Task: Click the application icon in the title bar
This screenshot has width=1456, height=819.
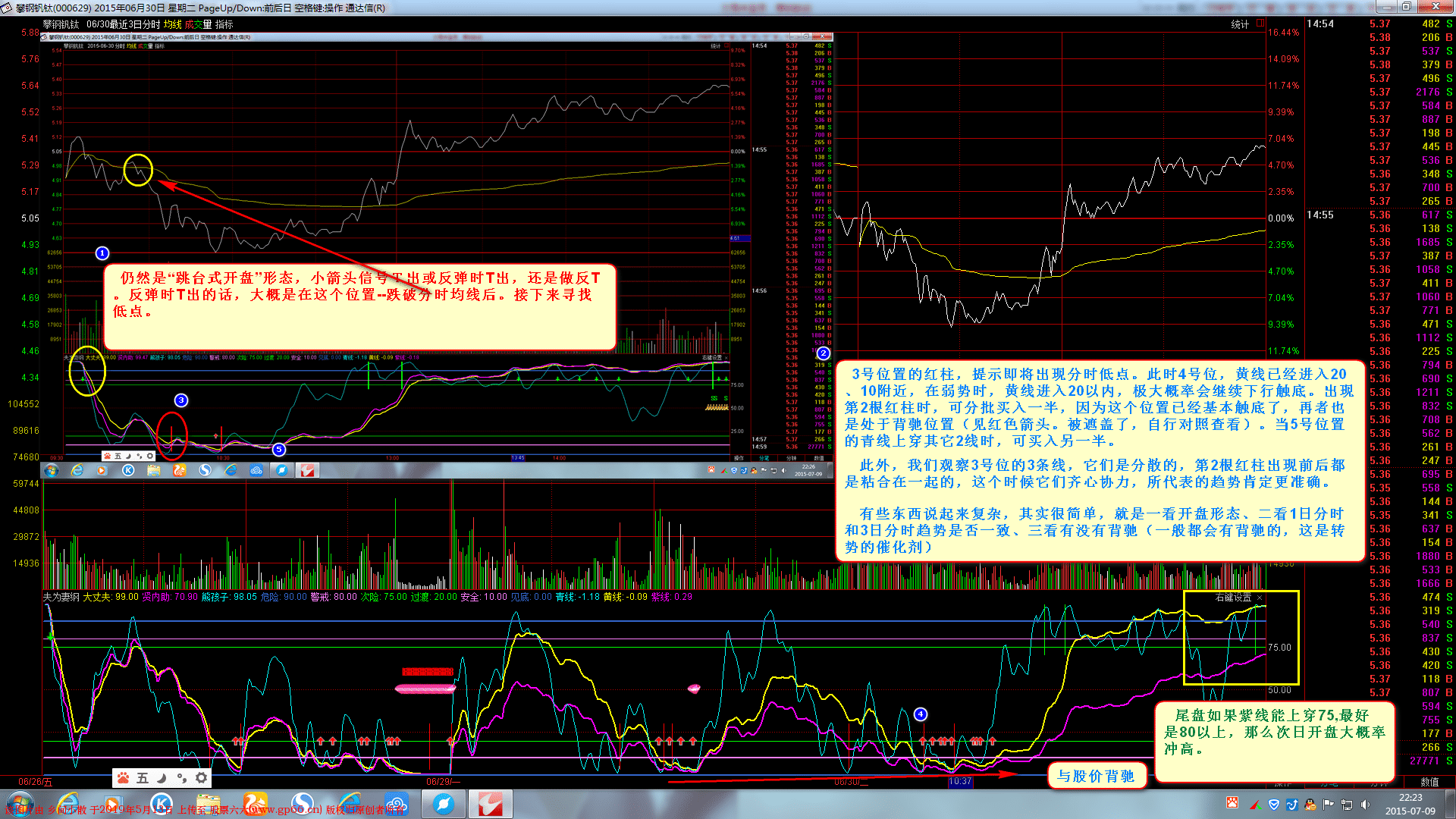Action: 8,8
